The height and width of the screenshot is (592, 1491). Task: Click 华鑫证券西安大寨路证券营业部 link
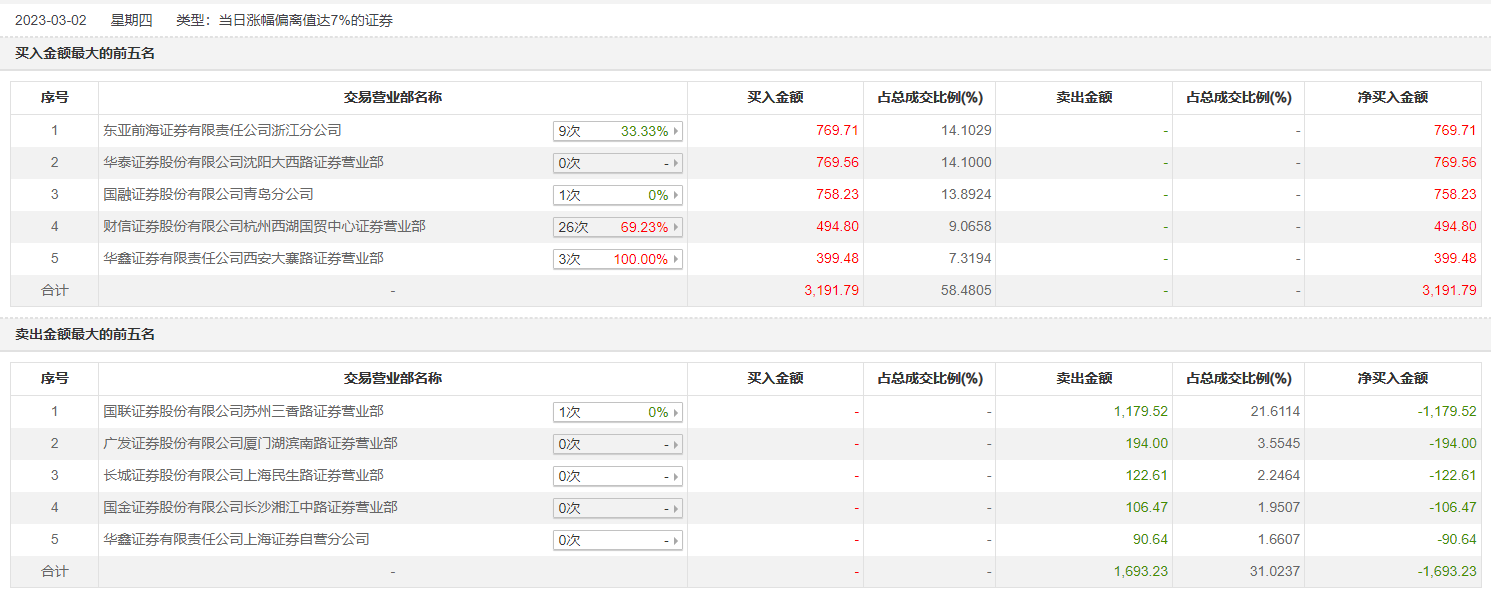244,258
